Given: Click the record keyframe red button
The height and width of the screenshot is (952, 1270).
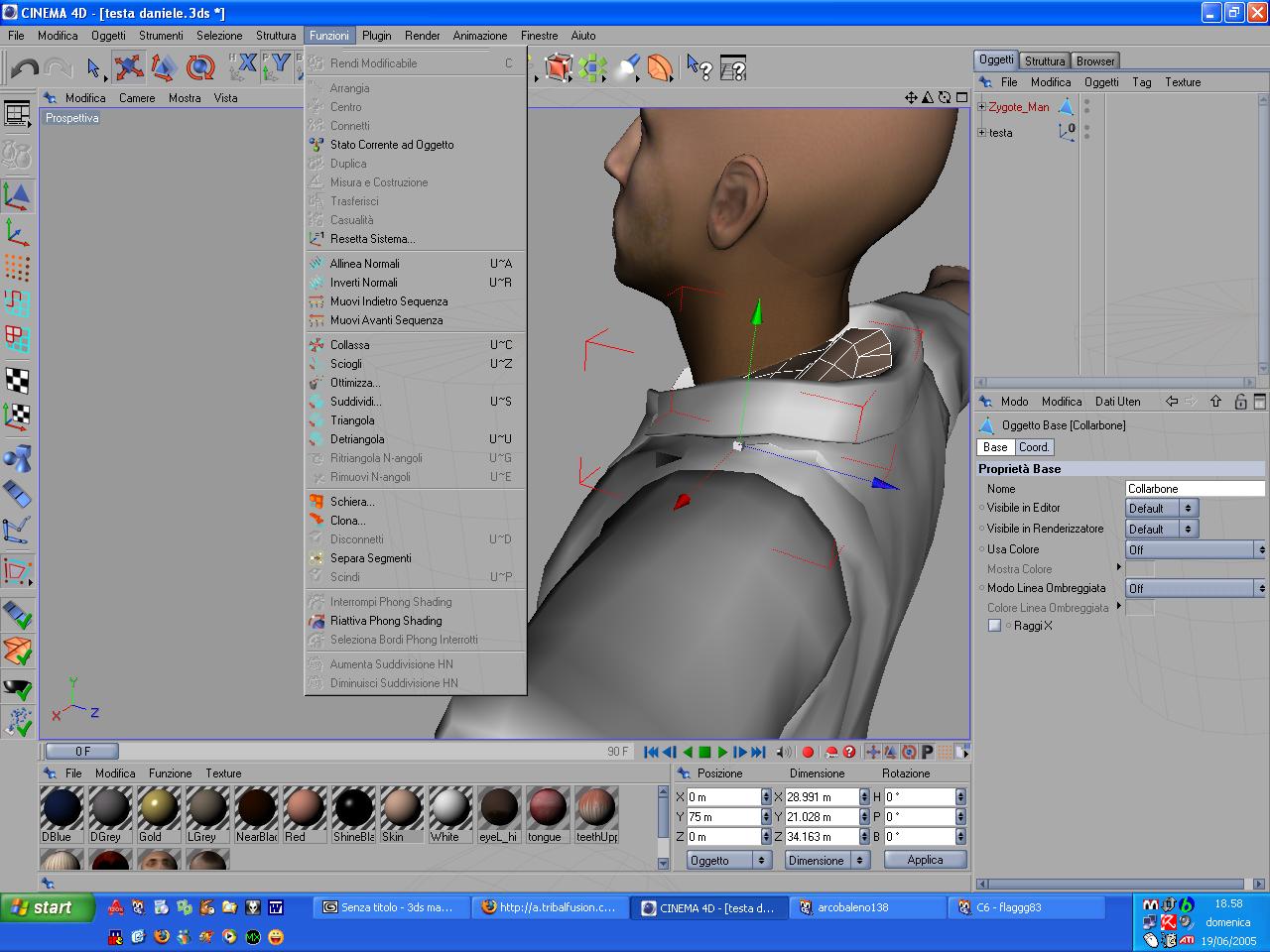Looking at the screenshot, I should [808, 752].
